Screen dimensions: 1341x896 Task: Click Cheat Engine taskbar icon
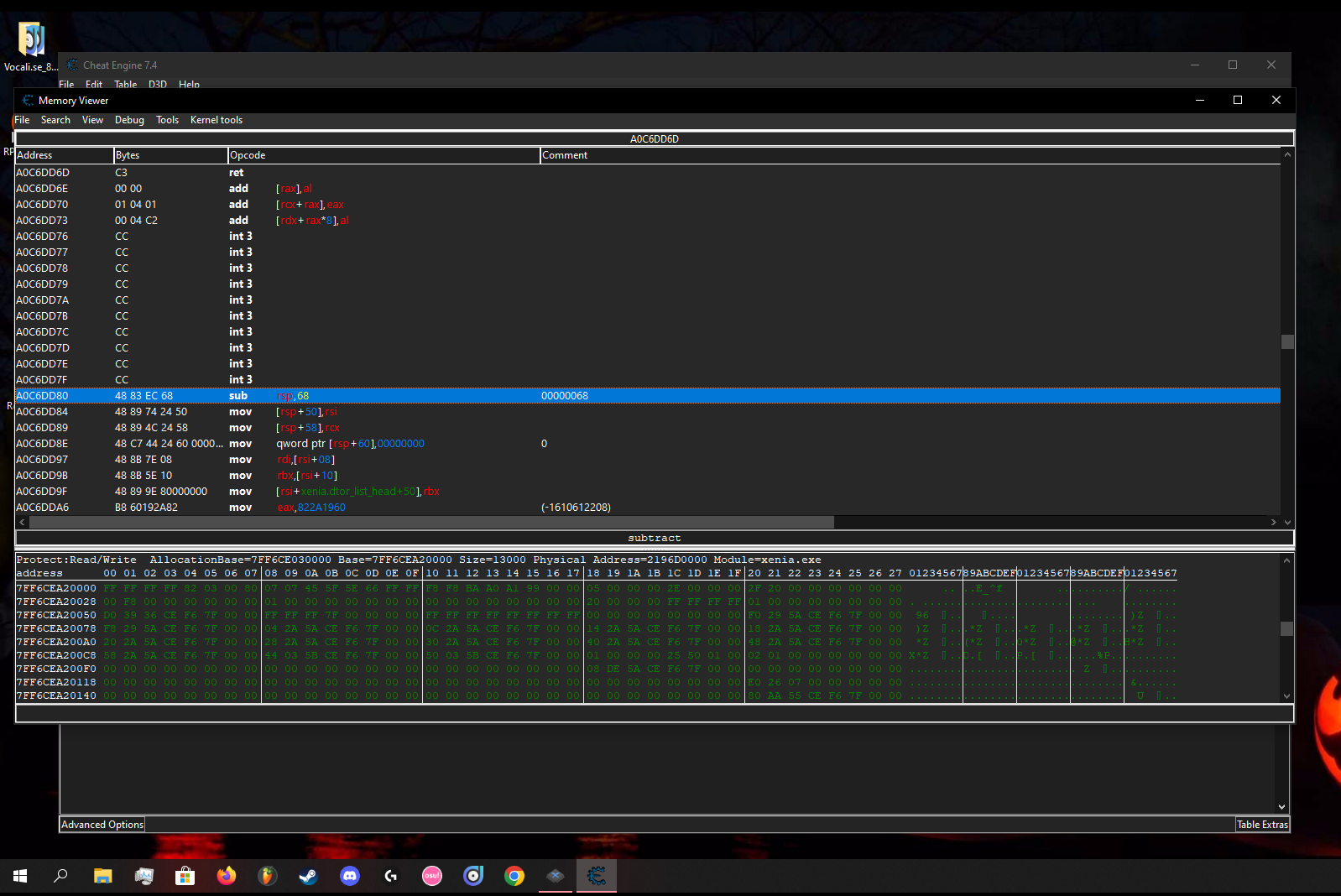[x=596, y=876]
